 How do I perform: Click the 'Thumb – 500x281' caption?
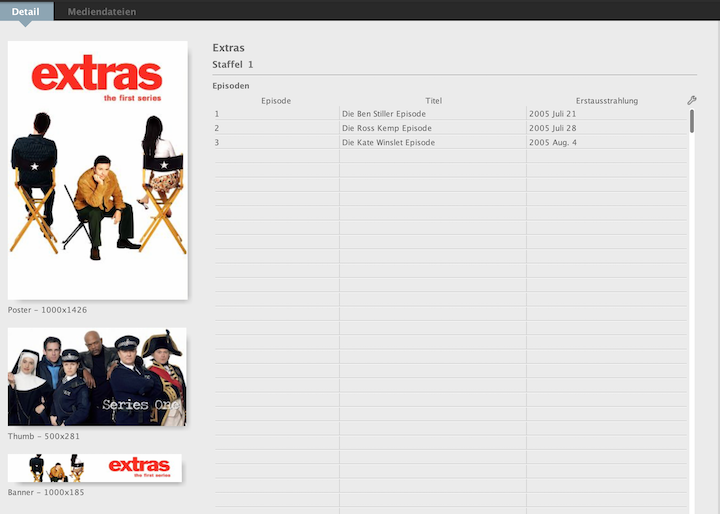[x=44, y=436]
